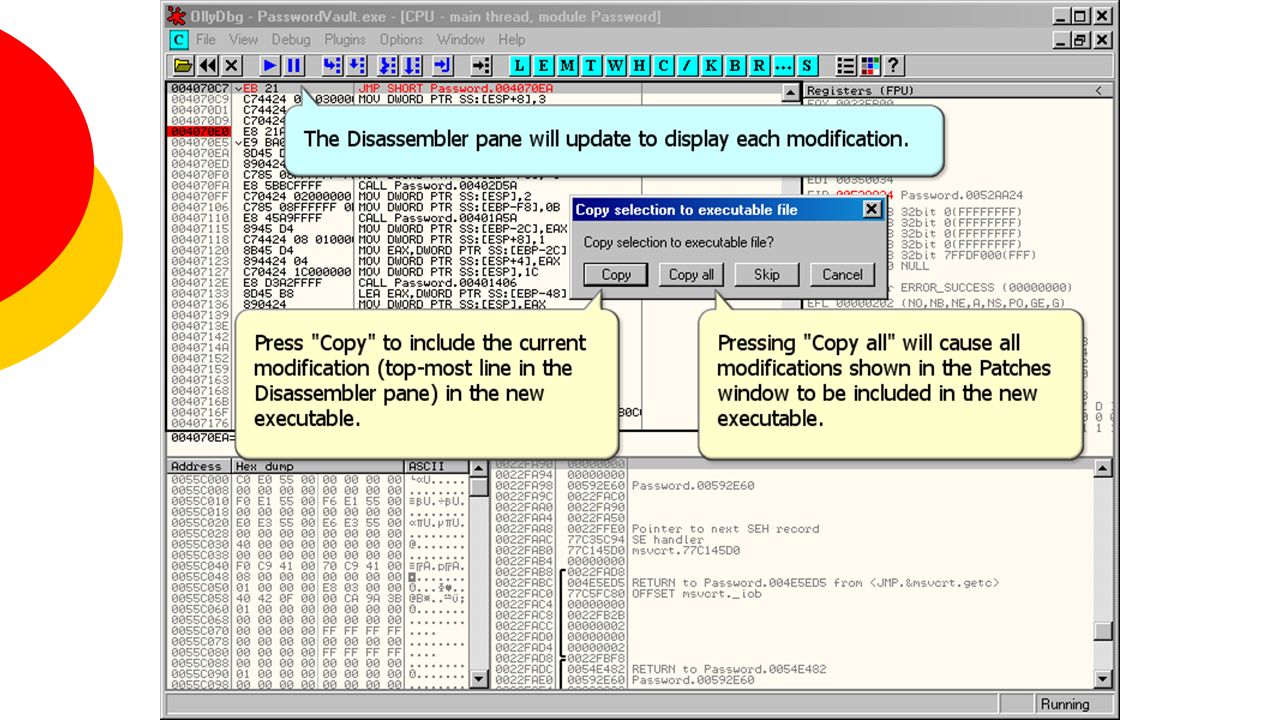Click the ASCII column header
This screenshot has width=1280, height=720.
pyautogui.click(x=437, y=467)
